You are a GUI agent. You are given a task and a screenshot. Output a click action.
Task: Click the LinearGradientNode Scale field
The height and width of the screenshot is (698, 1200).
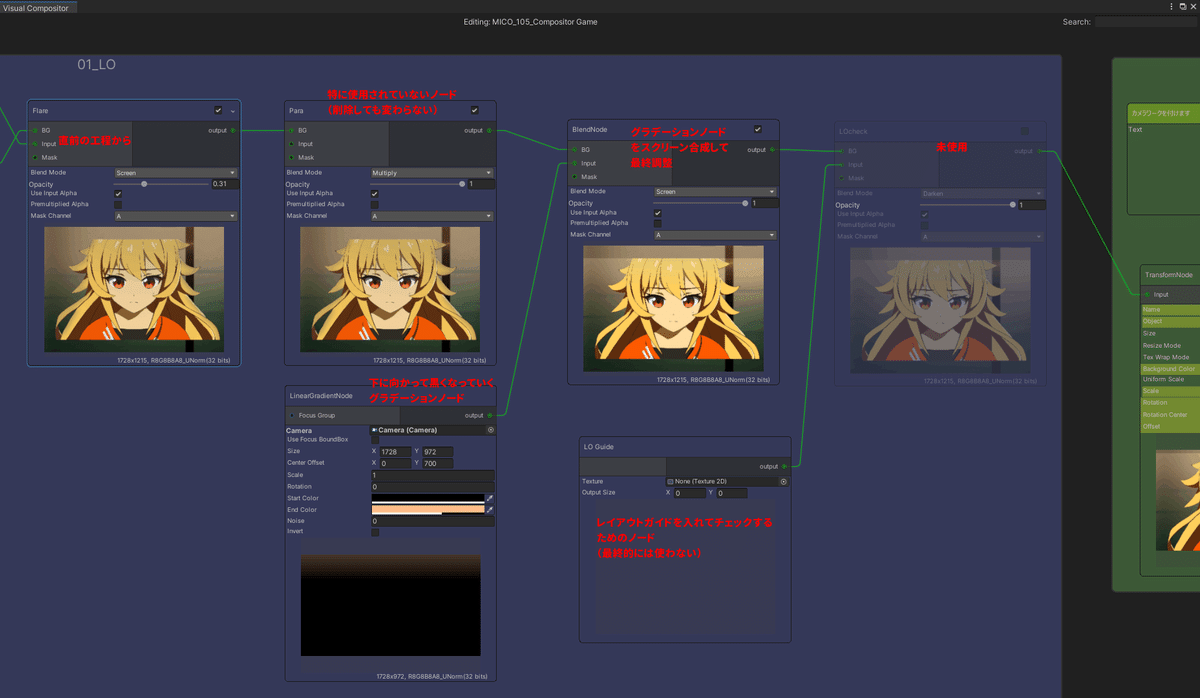click(x=432, y=475)
